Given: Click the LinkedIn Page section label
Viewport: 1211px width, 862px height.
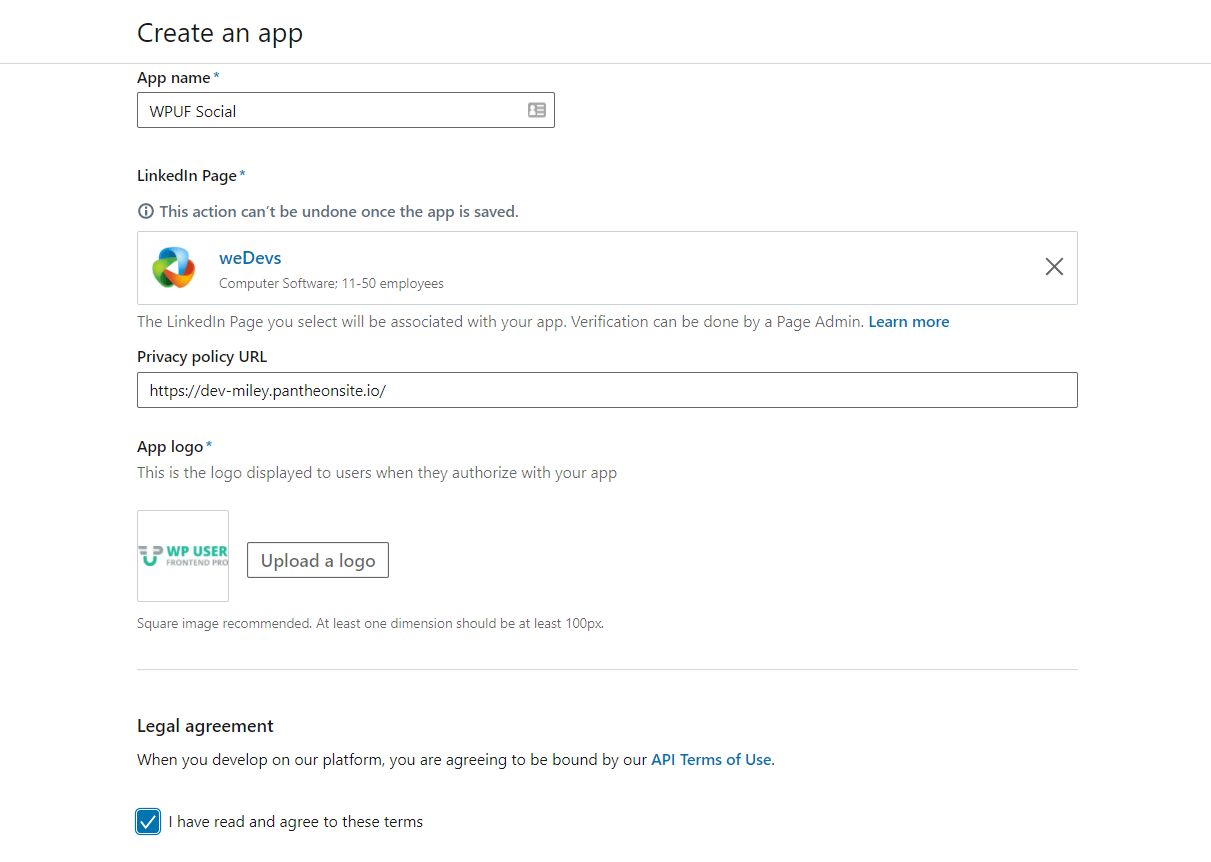Looking at the screenshot, I should (x=183, y=174).
